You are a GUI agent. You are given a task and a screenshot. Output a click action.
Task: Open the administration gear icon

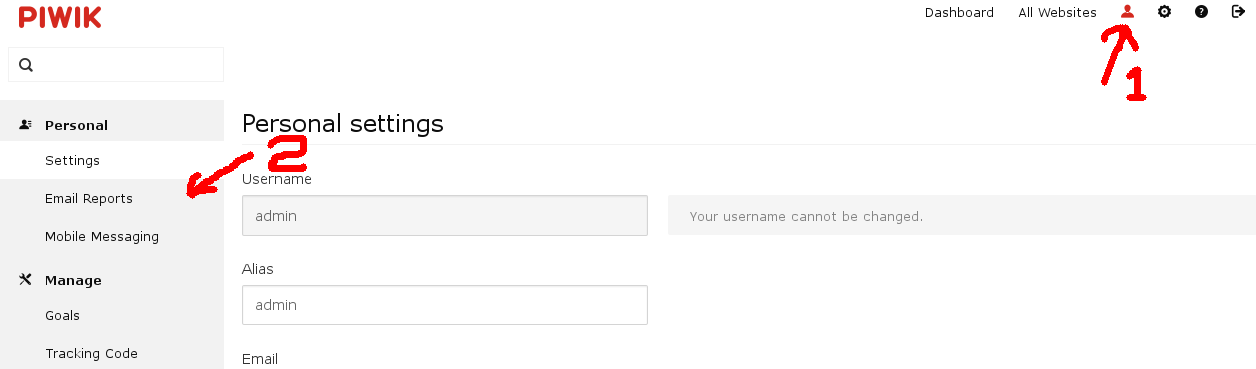tap(1164, 12)
